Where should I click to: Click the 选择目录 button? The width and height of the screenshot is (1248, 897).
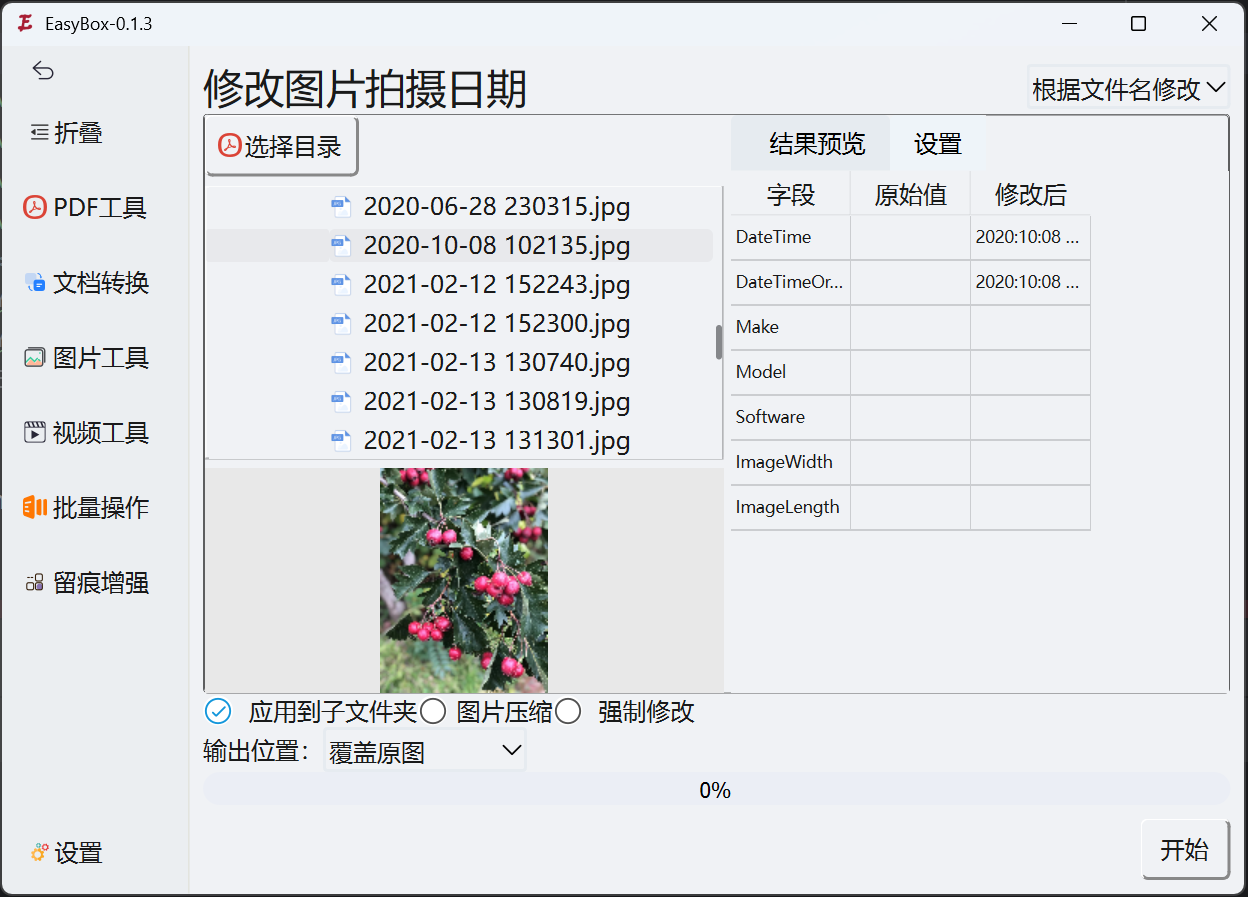282,147
